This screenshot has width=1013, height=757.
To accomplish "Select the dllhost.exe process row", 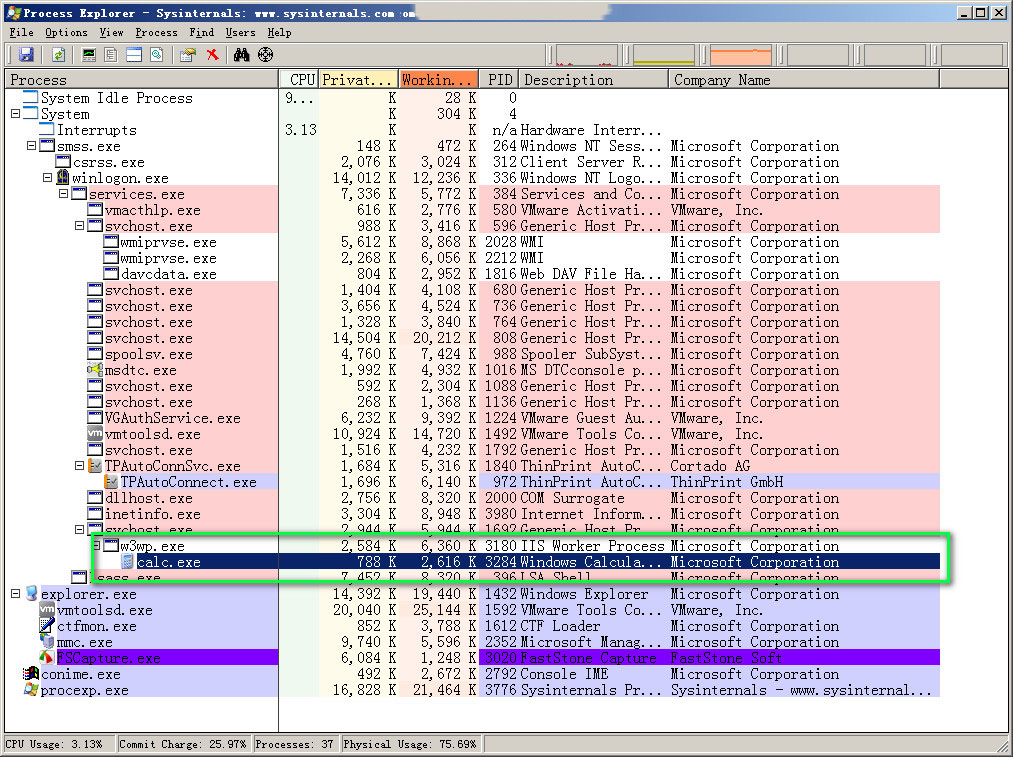I will (473, 498).
